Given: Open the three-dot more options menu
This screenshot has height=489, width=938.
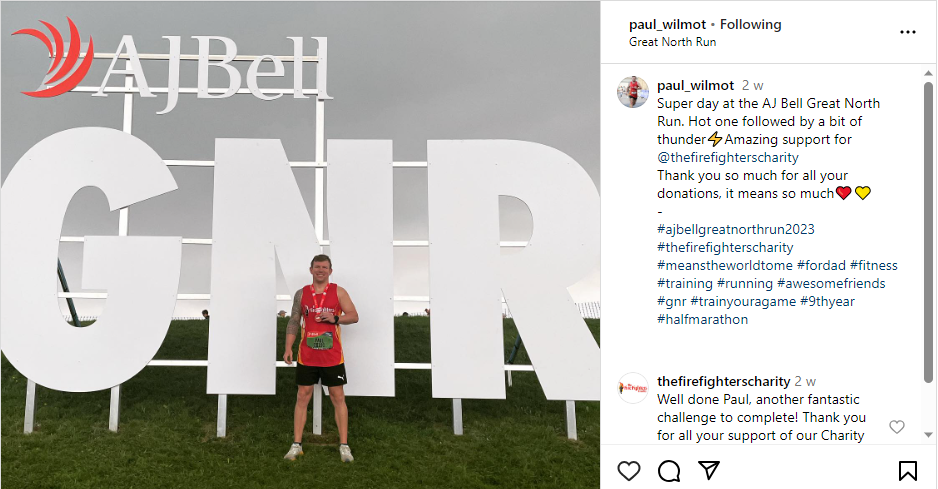Looking at the screenshot, I should (x=907, y=32).
